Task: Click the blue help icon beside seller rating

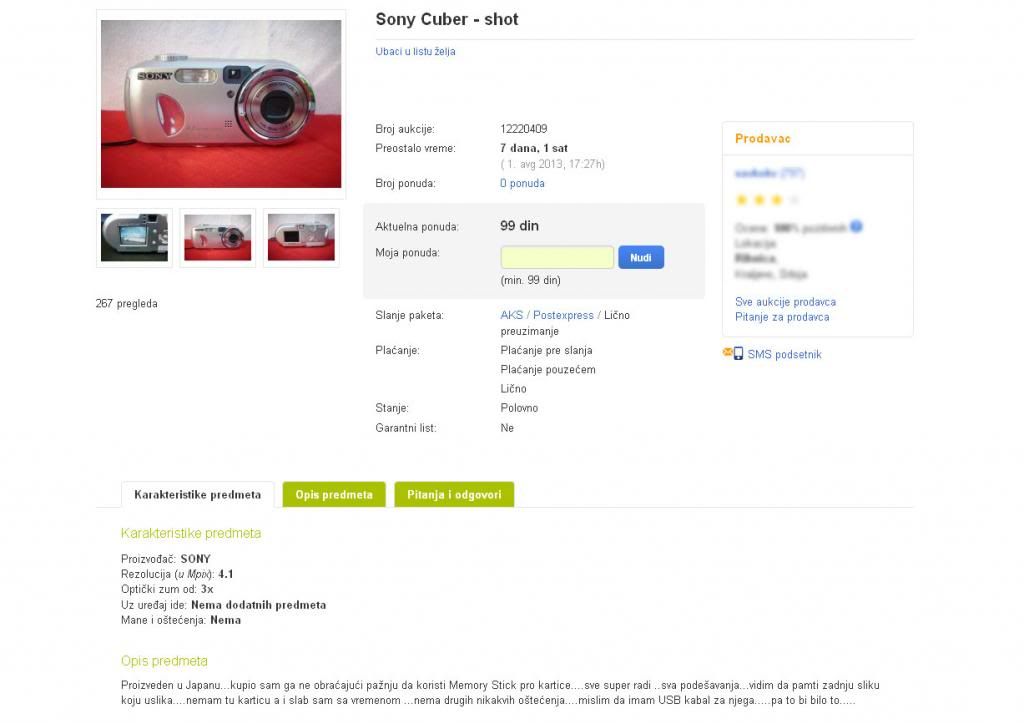Action: pos(856,227)
